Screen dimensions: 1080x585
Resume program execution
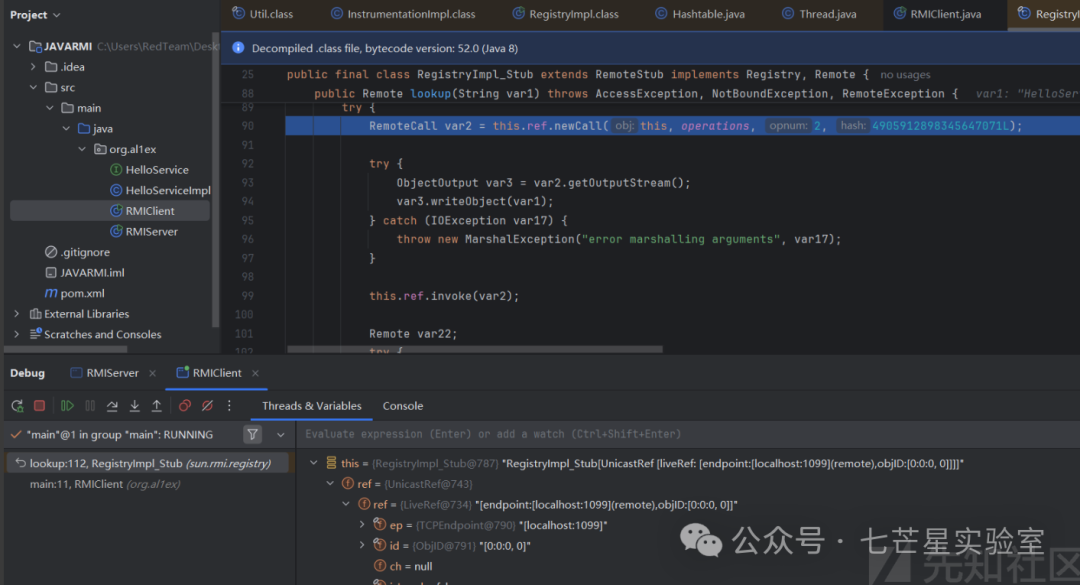coord(67,406)
